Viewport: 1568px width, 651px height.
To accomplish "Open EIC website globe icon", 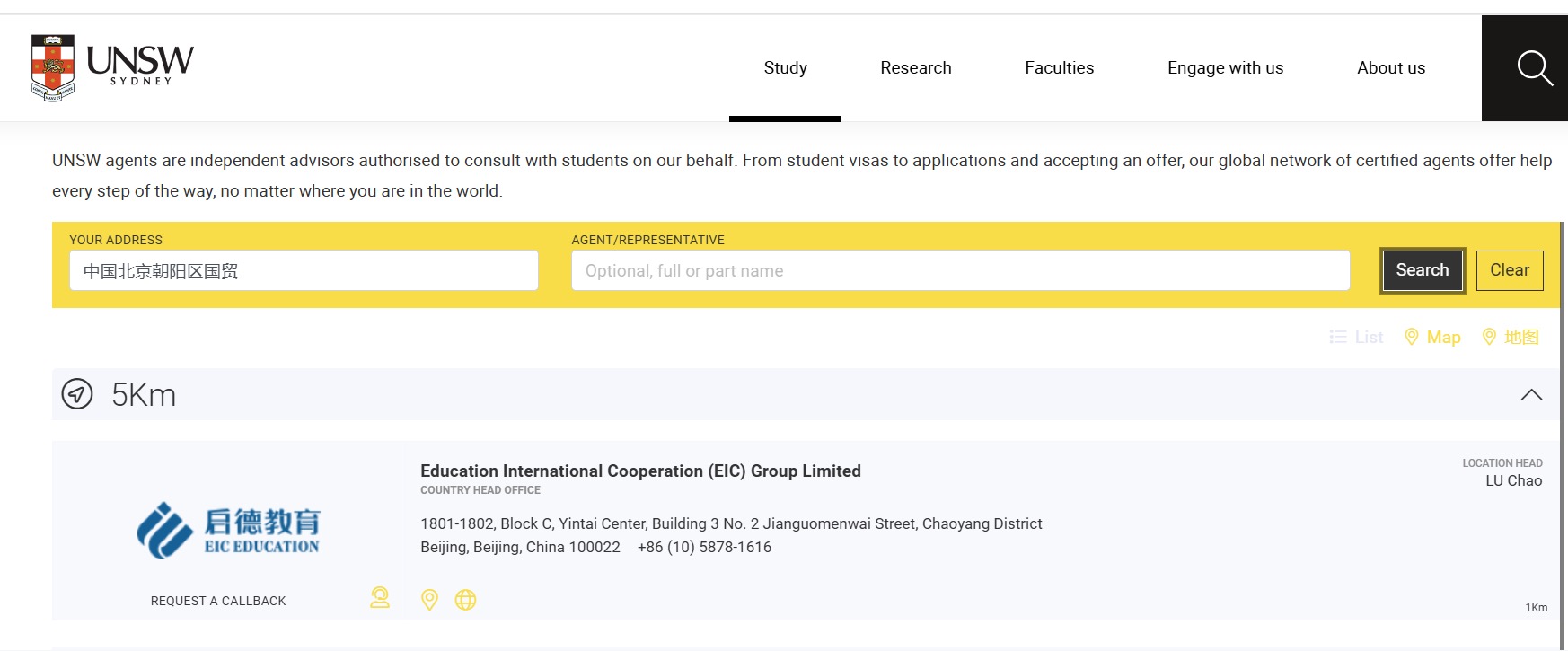I will [465, 600].
